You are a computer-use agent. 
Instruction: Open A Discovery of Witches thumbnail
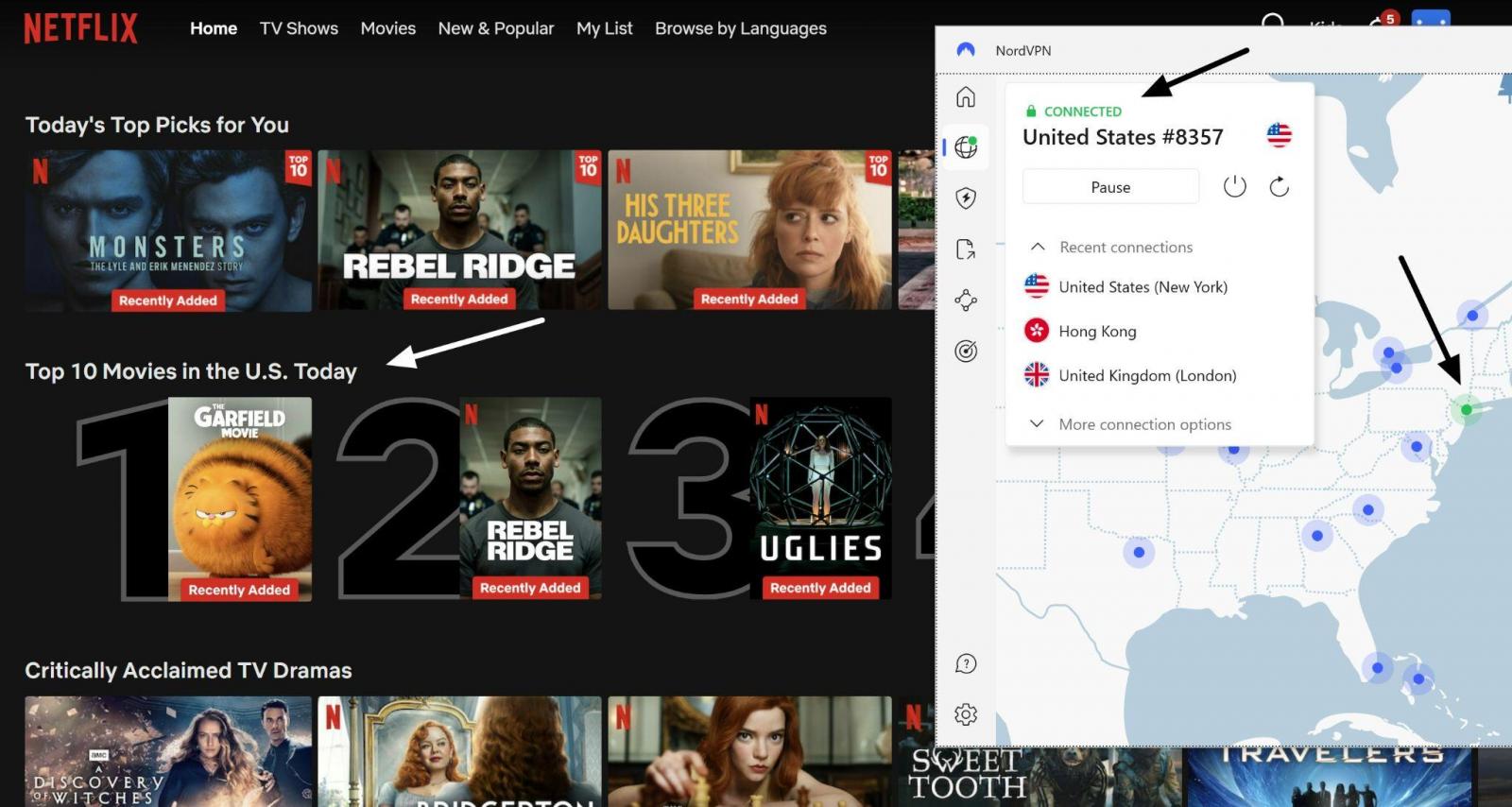(x=168, y=751)
